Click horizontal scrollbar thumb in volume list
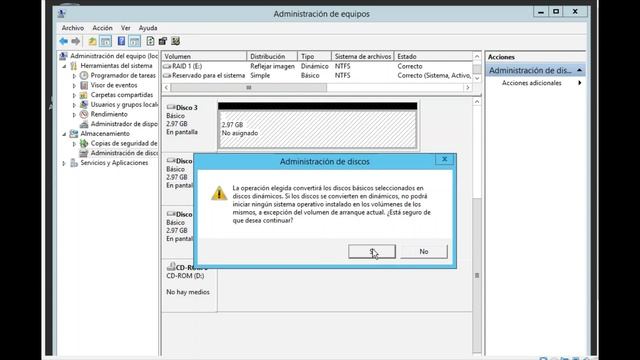The image size is (640, 360). (x=249, y=87)
